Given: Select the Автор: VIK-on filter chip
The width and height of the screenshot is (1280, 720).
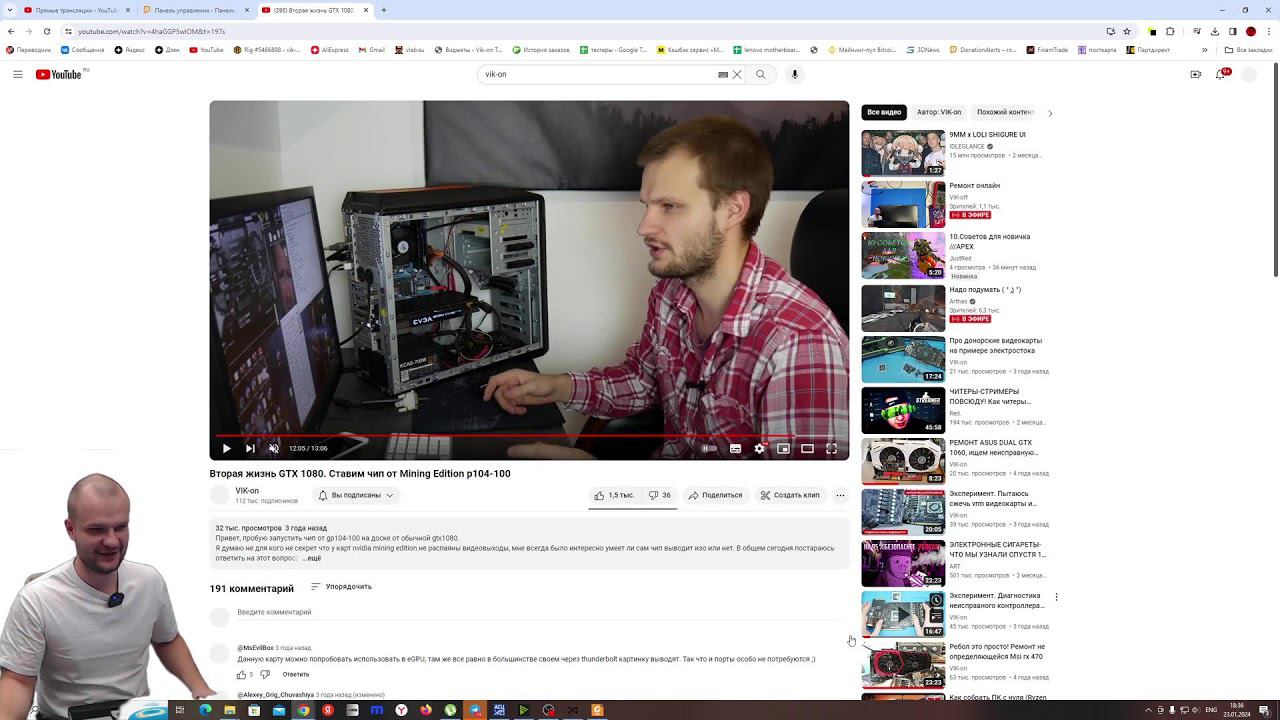Looking at the screenshot, I should [939, 112].
